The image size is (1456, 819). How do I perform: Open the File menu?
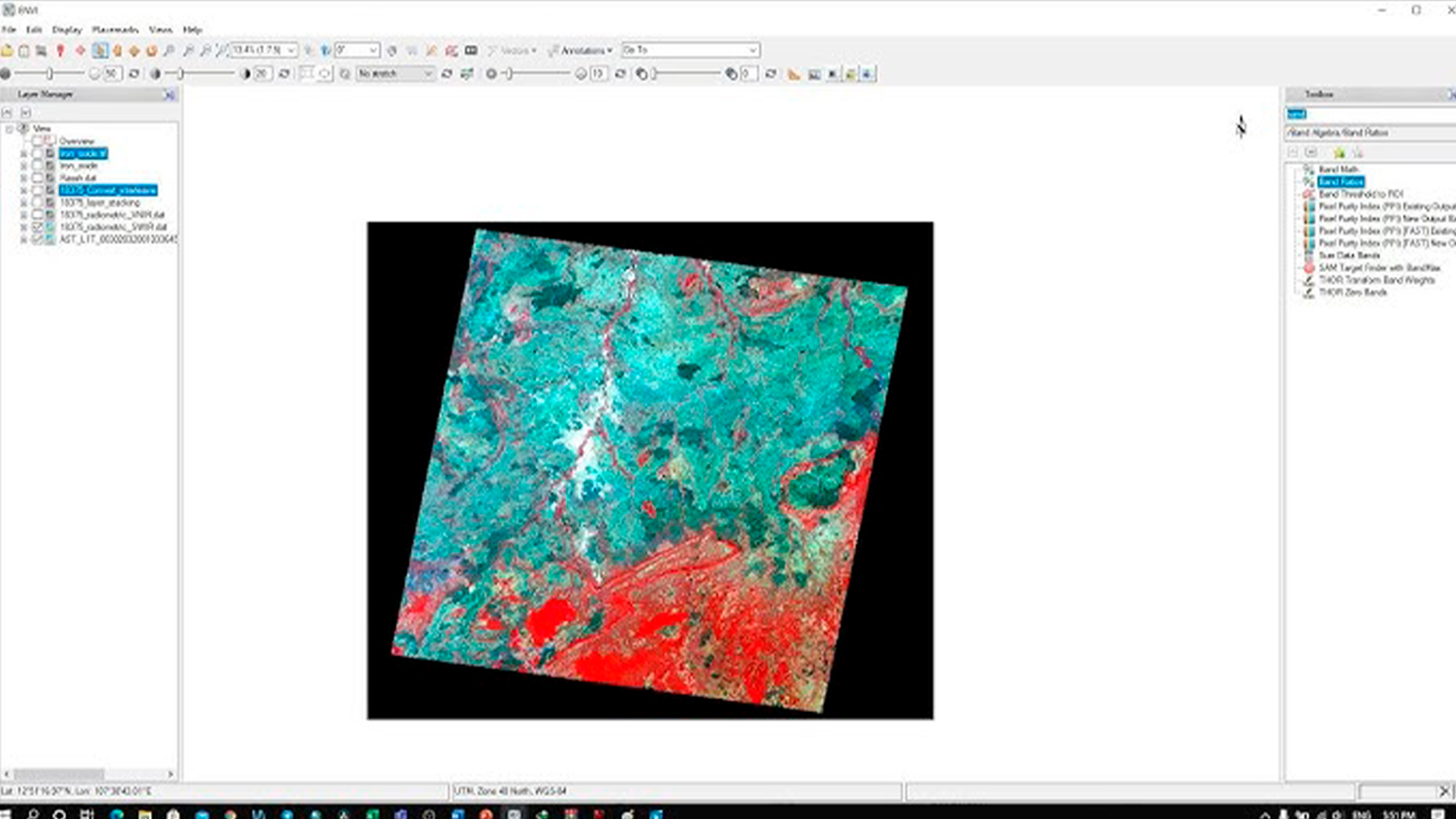[8, 30]
